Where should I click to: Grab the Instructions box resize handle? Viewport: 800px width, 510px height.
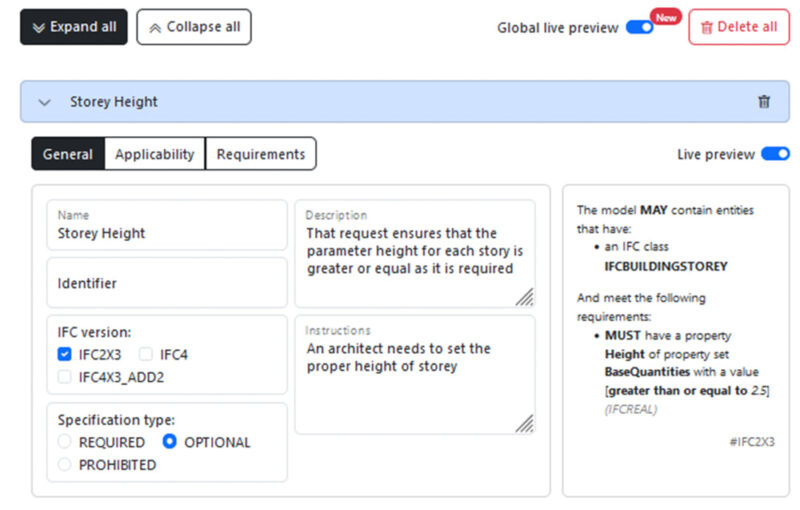525,424
